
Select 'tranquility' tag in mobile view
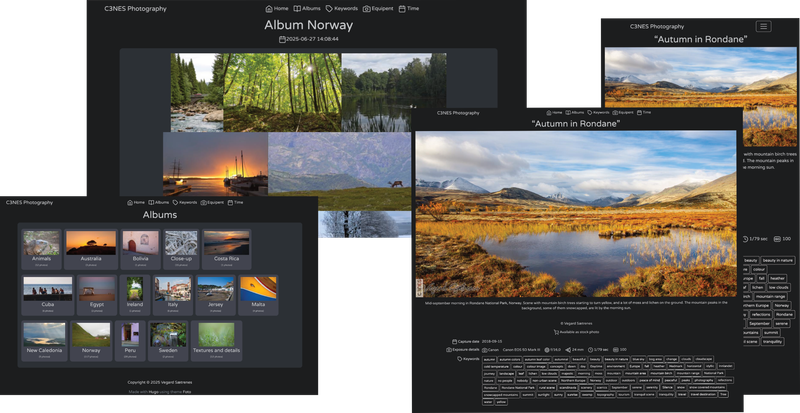tap(772, 342)
